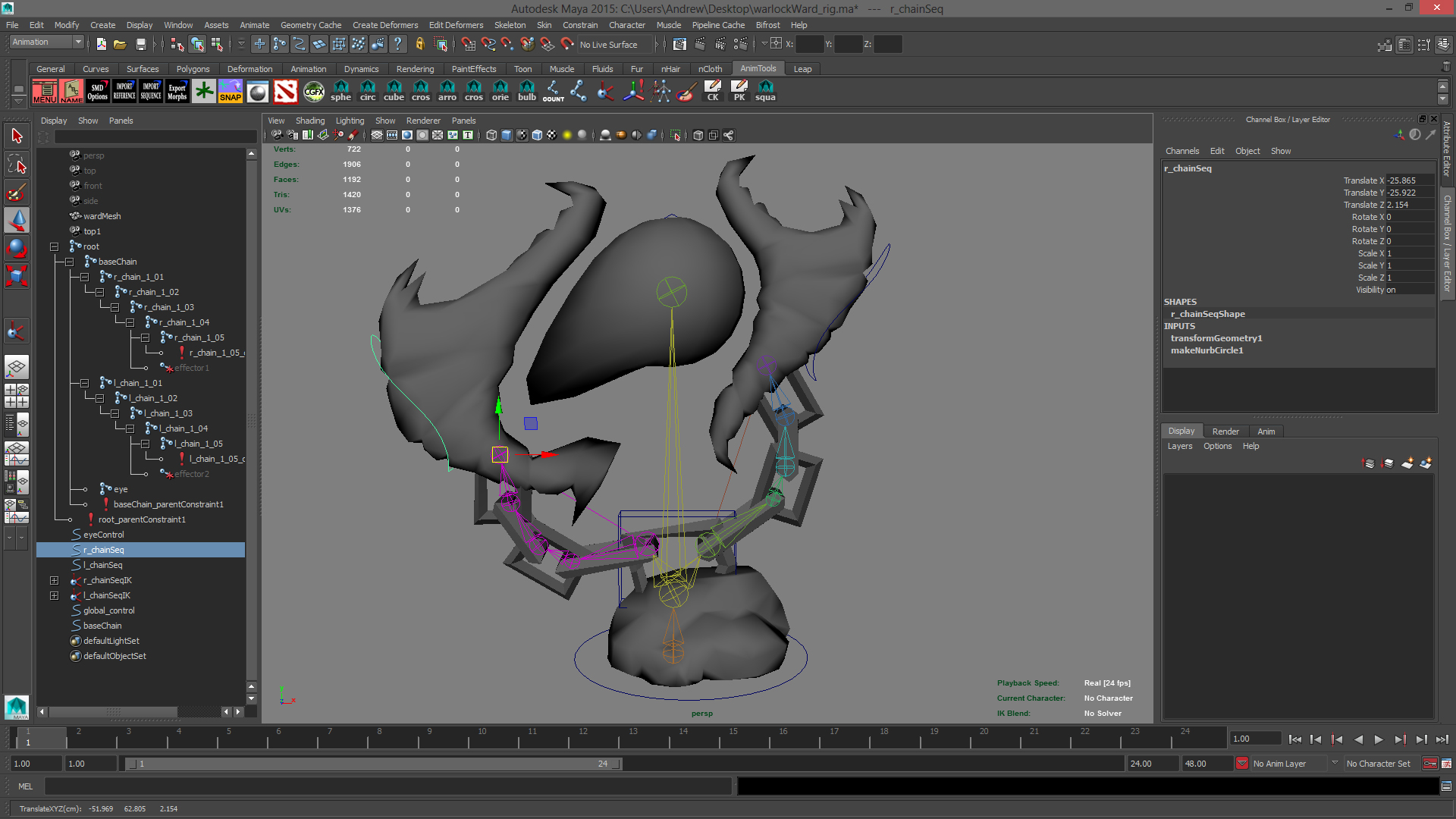The width and height of the screenshot is (1456, 819).
Task: Toggle use all lights yellow icon
Action: pos(566,135)
